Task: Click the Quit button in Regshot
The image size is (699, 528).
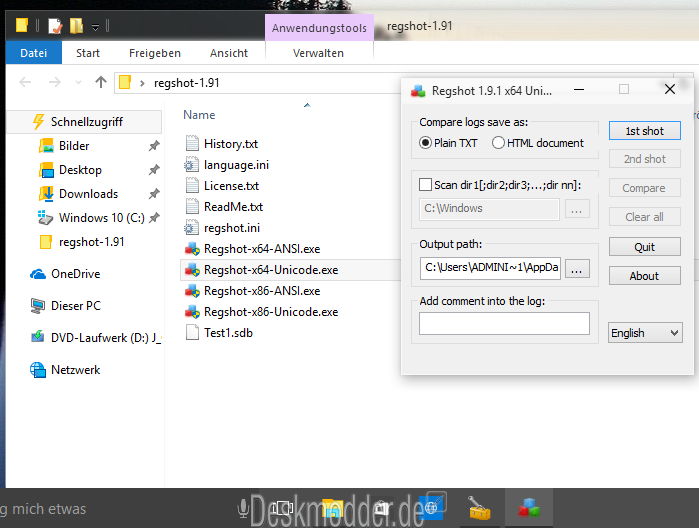Action: (x=645, y=247)
